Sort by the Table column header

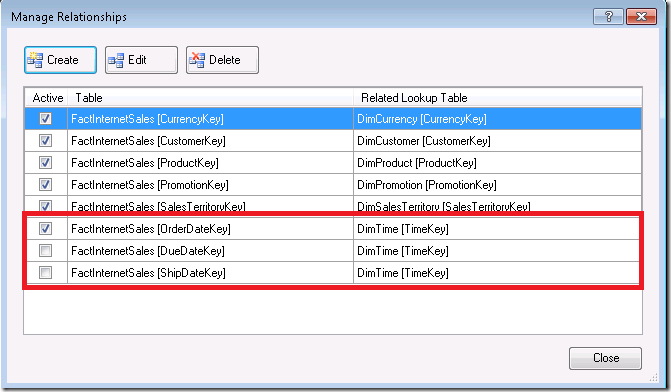coord(210,98)
